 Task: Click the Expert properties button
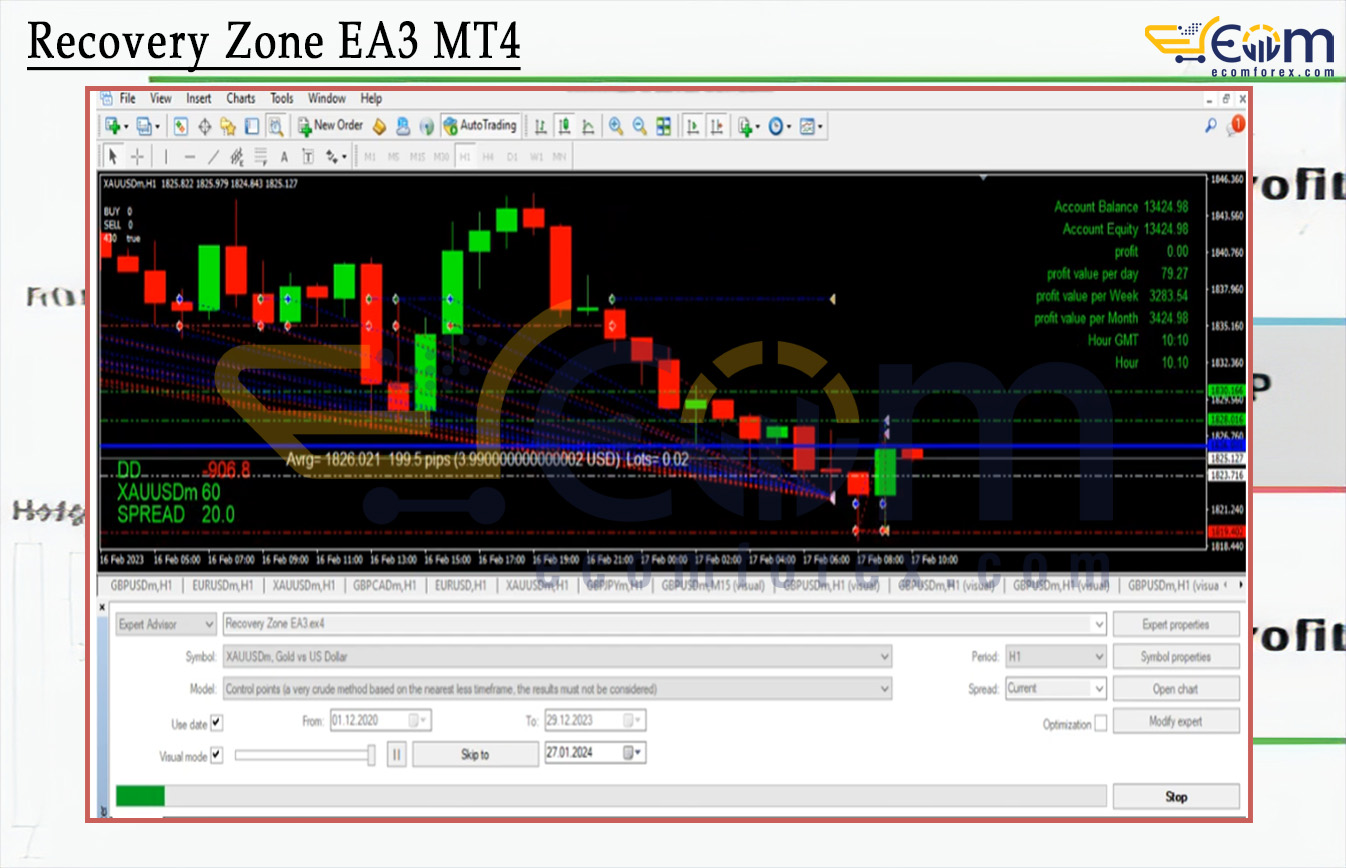[x=1175, y=625]
